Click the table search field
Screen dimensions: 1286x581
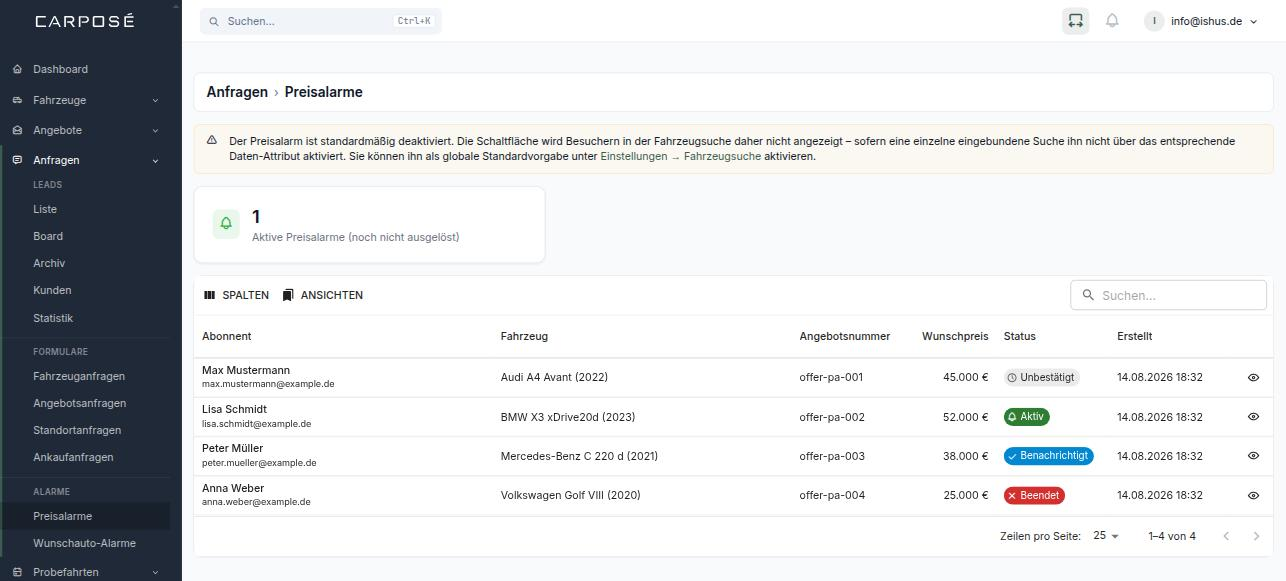[1168, 295]
